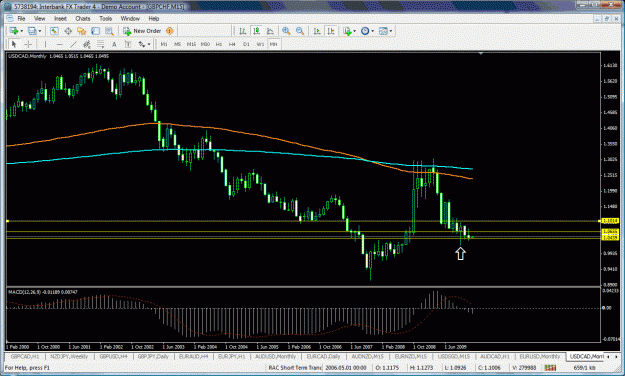Open the Navigator panel icon
The image size is (625, 376).
(82, 31)
